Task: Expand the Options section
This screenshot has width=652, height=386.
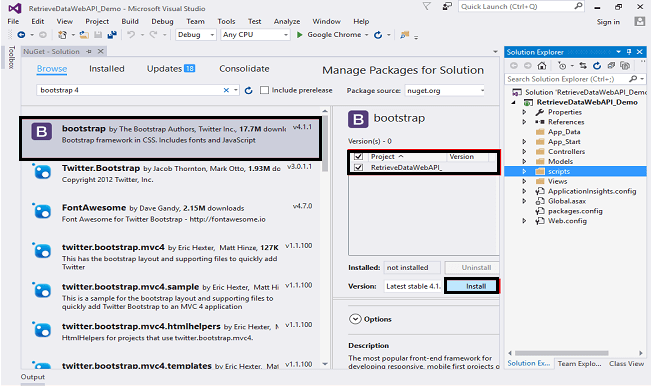Action: point(355,319)
